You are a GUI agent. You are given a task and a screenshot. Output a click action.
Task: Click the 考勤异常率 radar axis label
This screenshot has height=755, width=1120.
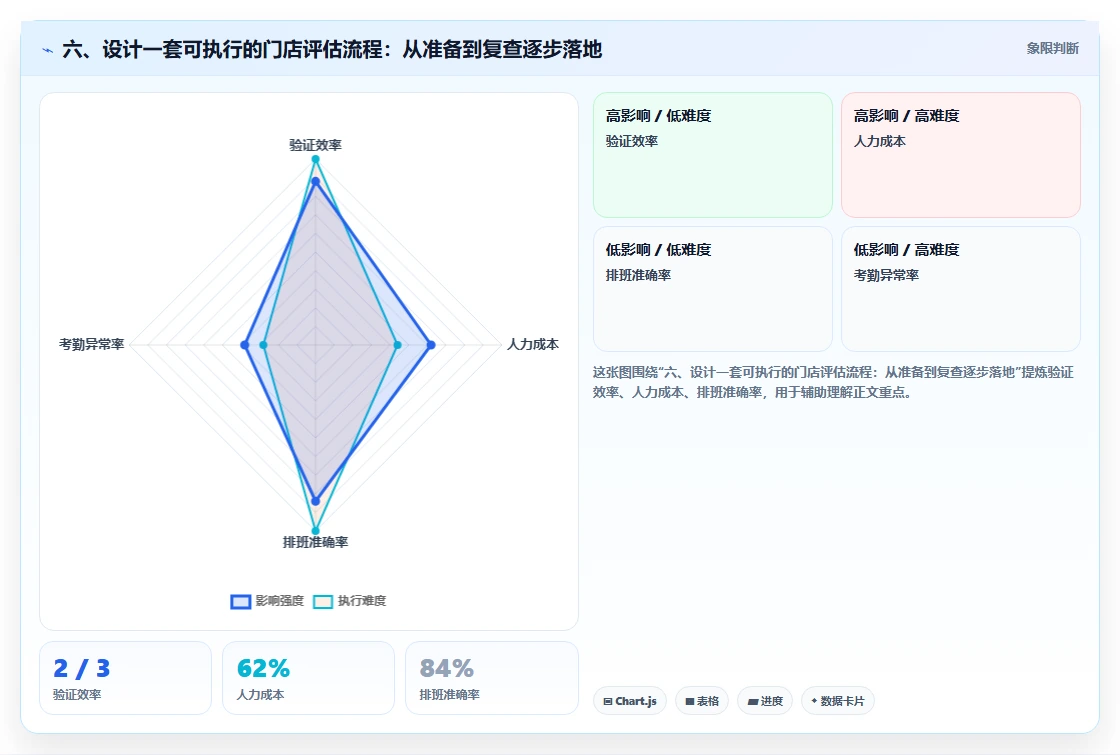(91, 344)
